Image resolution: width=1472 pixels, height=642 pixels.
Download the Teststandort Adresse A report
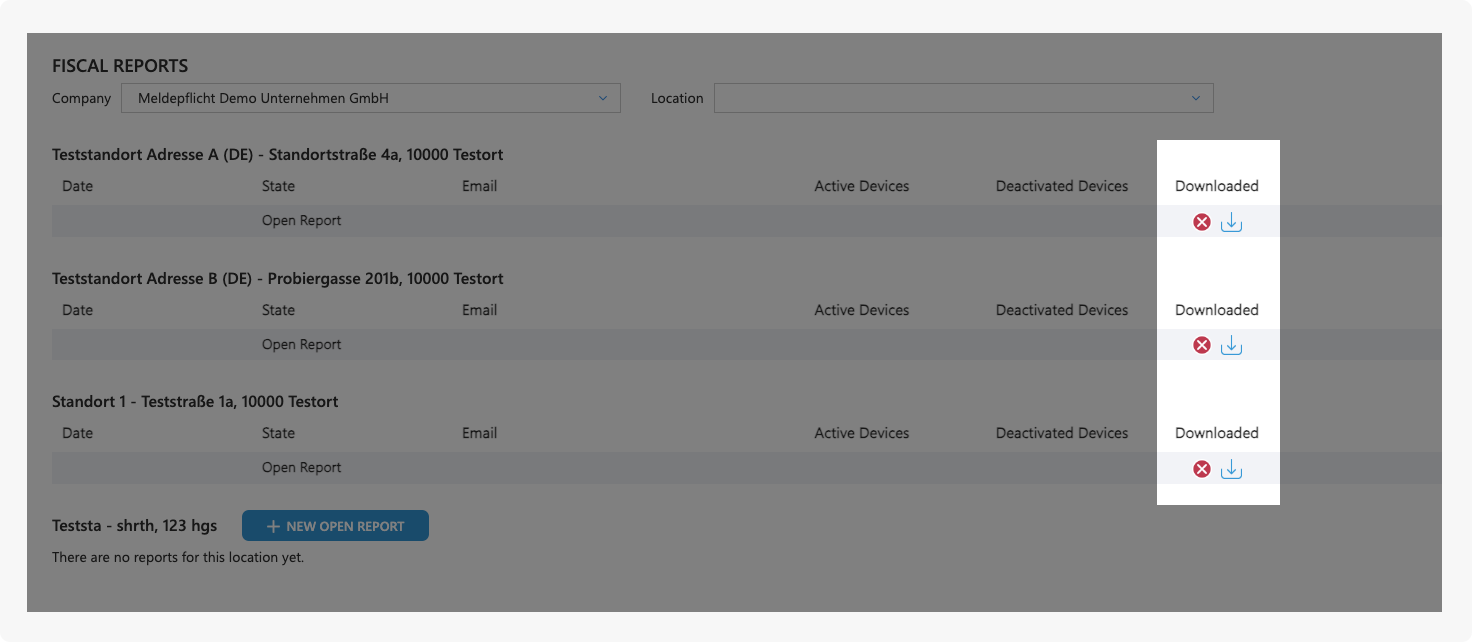[1231, 221]
